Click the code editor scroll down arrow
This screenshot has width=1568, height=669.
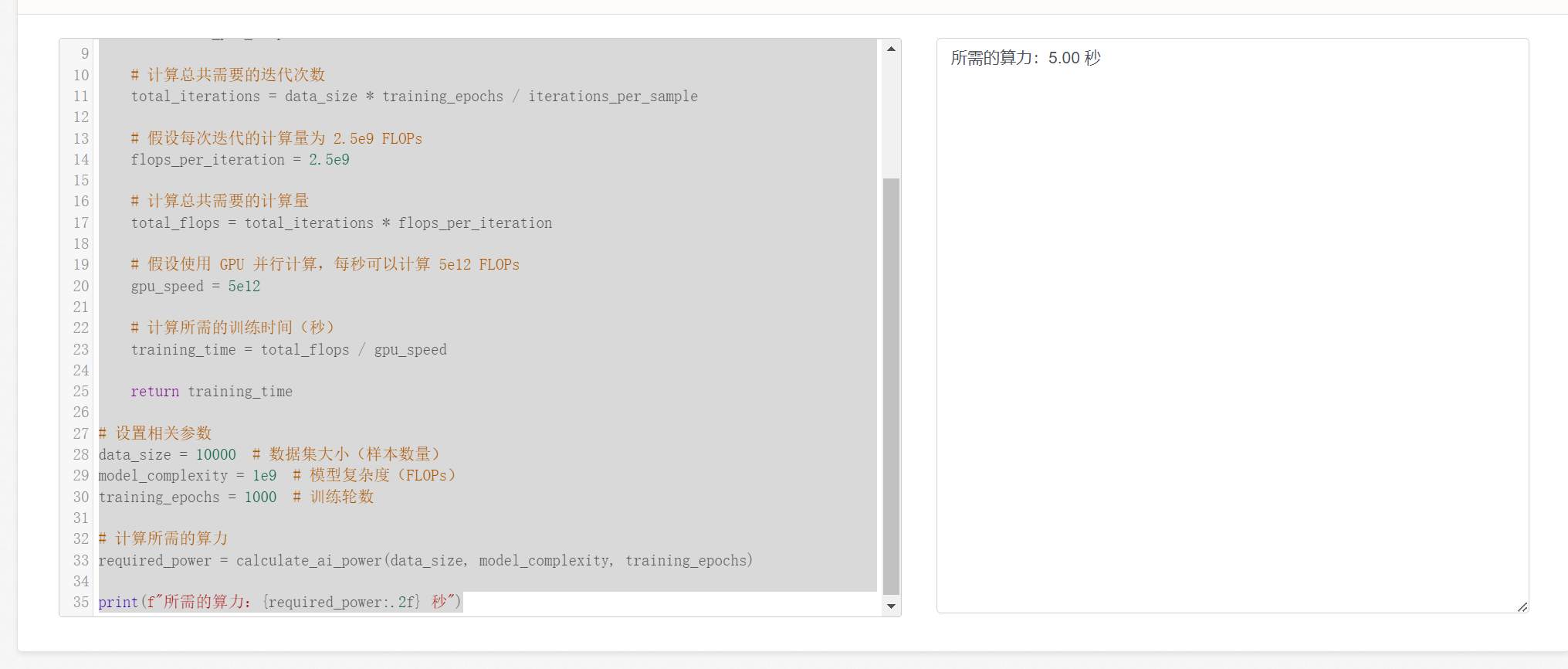pyautogui.click(x=891, y=606)
